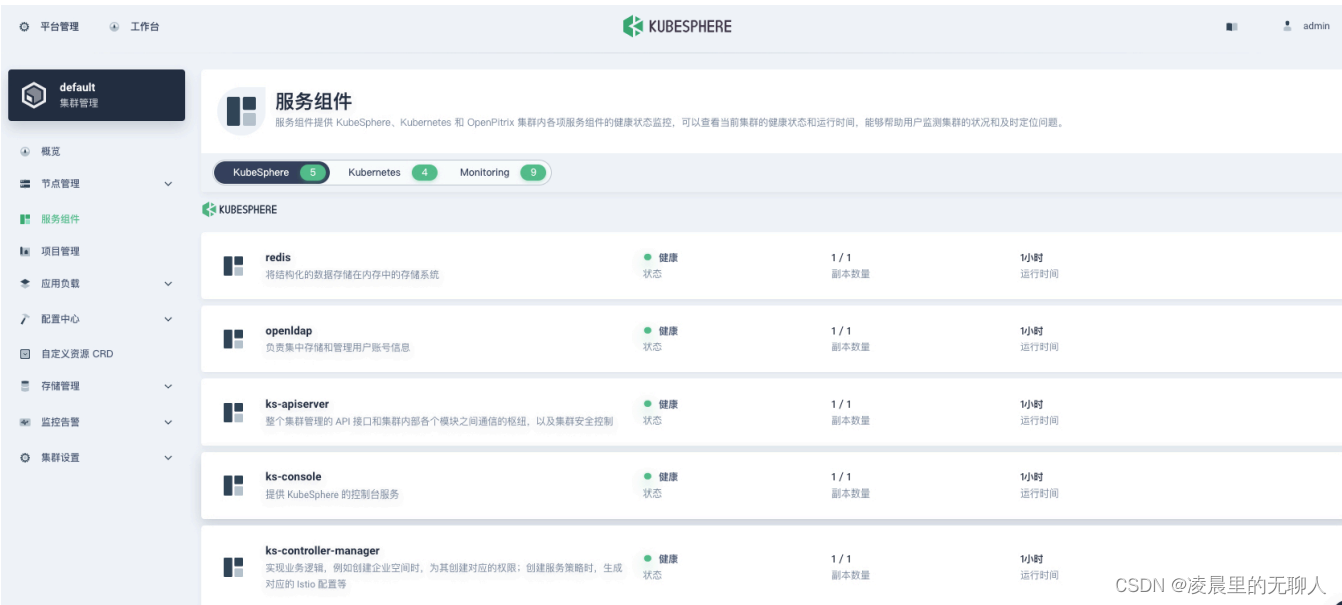Viewport: 1342px width, 605px height.
Task: Click the redis component icon
Action: 233,266
